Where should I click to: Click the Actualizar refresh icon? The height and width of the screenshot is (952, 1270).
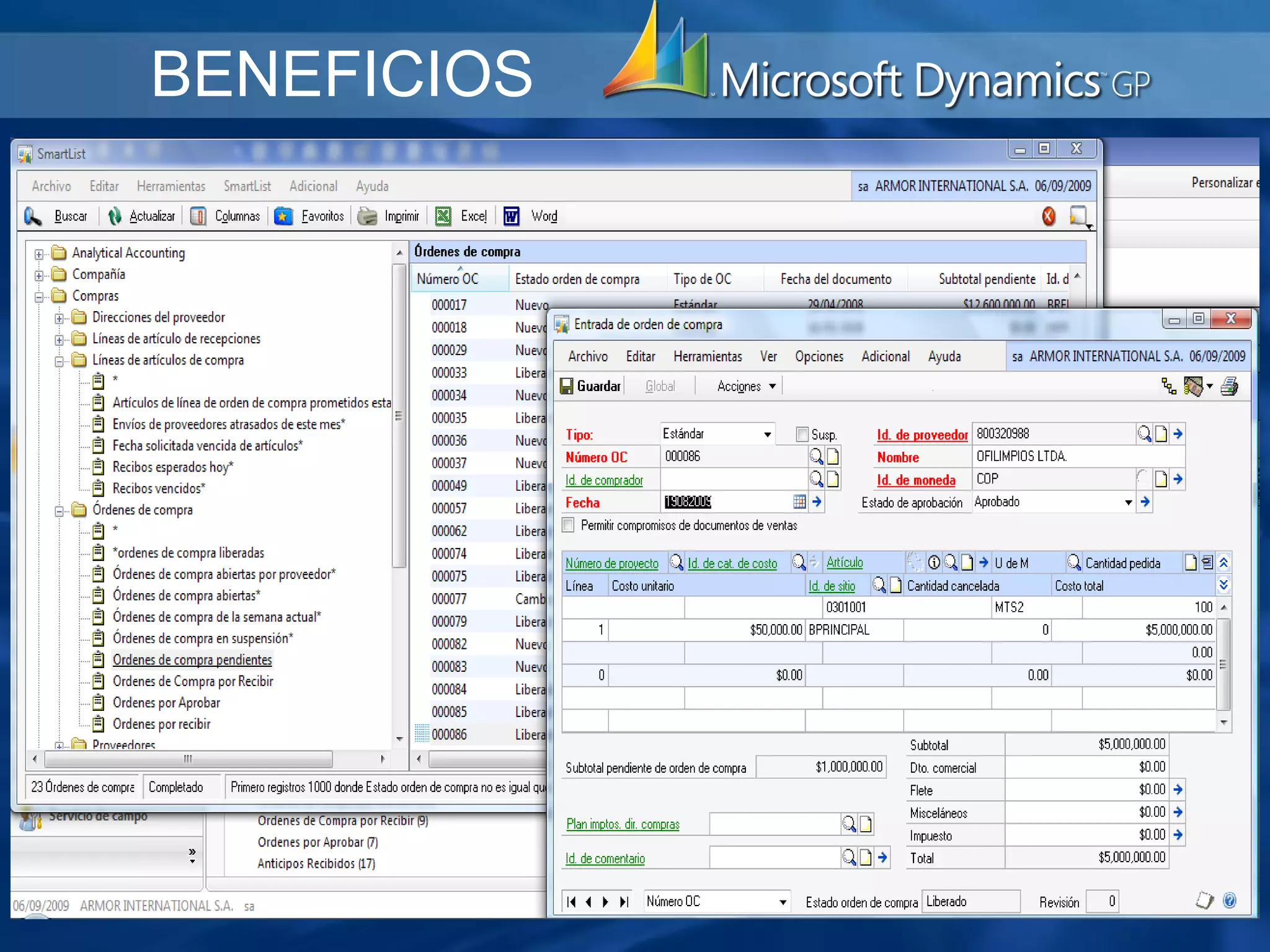pos(115,216)
